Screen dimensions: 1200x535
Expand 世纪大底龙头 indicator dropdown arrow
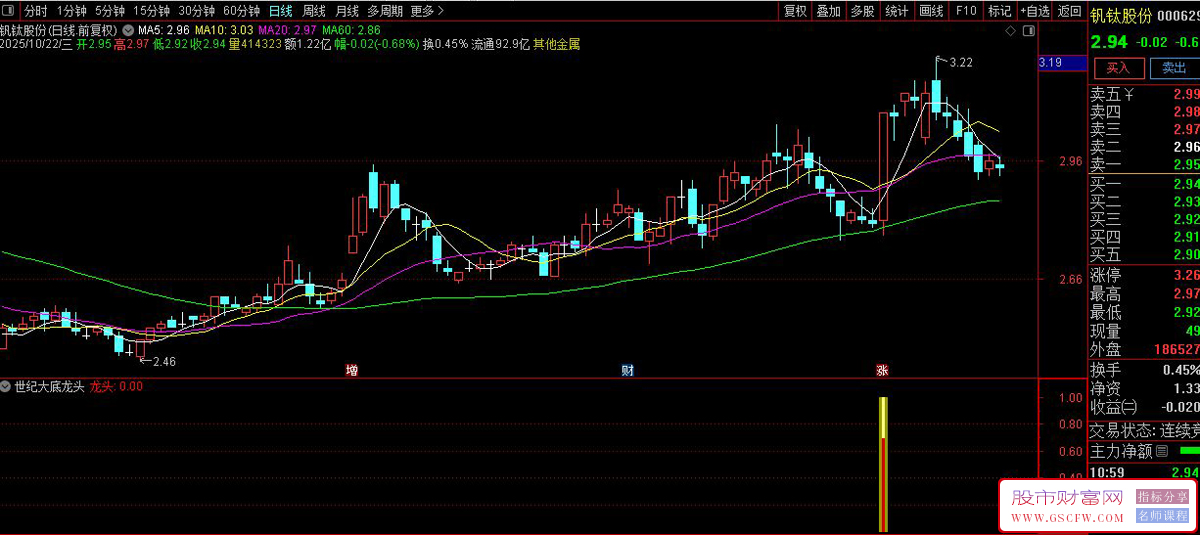point(6,386)
